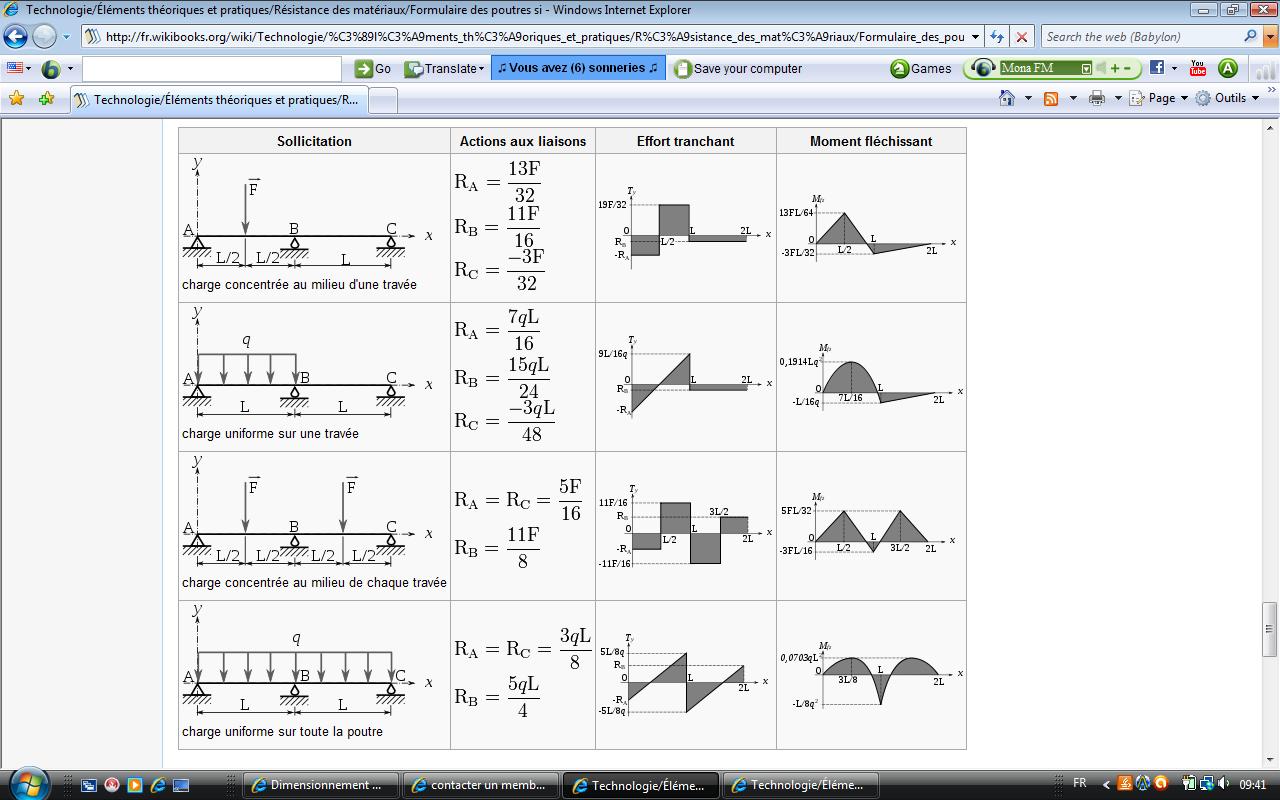Mute the radio with the speaker icon

pos(1102,68)
